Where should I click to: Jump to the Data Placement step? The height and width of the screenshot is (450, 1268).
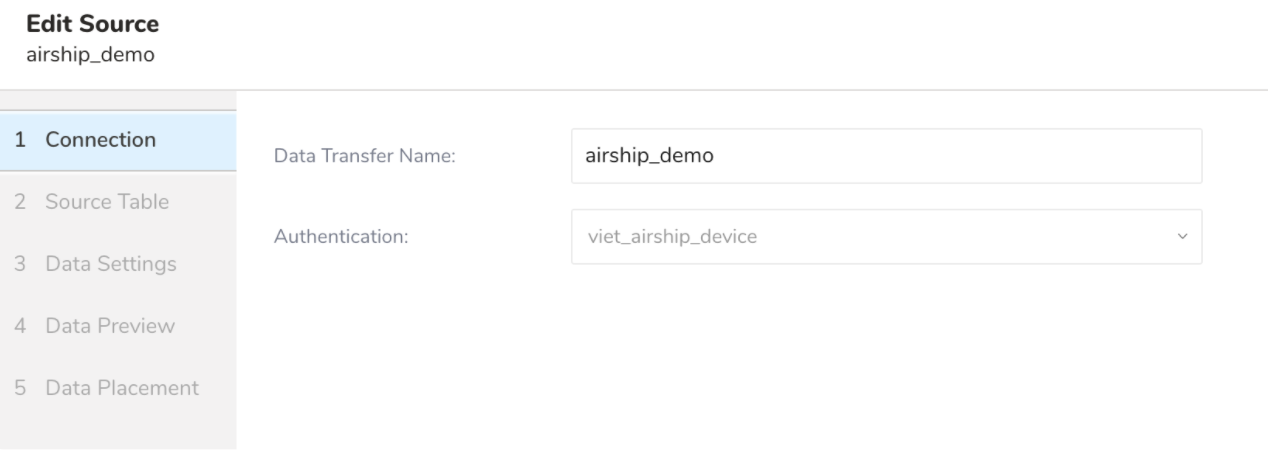click(x=121, y=387)
